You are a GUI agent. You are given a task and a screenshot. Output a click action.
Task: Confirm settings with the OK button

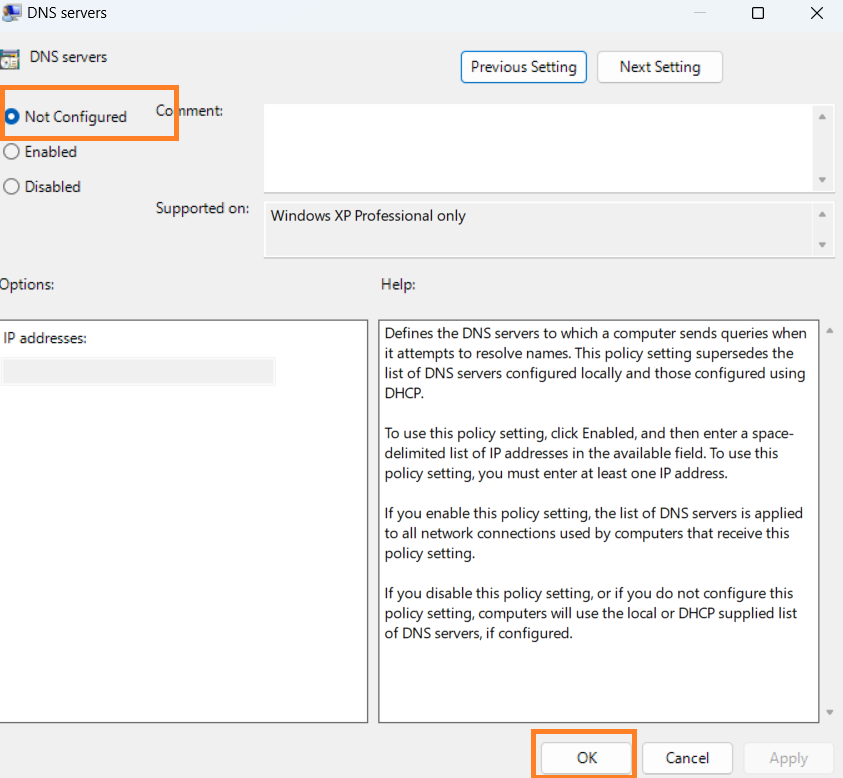coord(587,757)
